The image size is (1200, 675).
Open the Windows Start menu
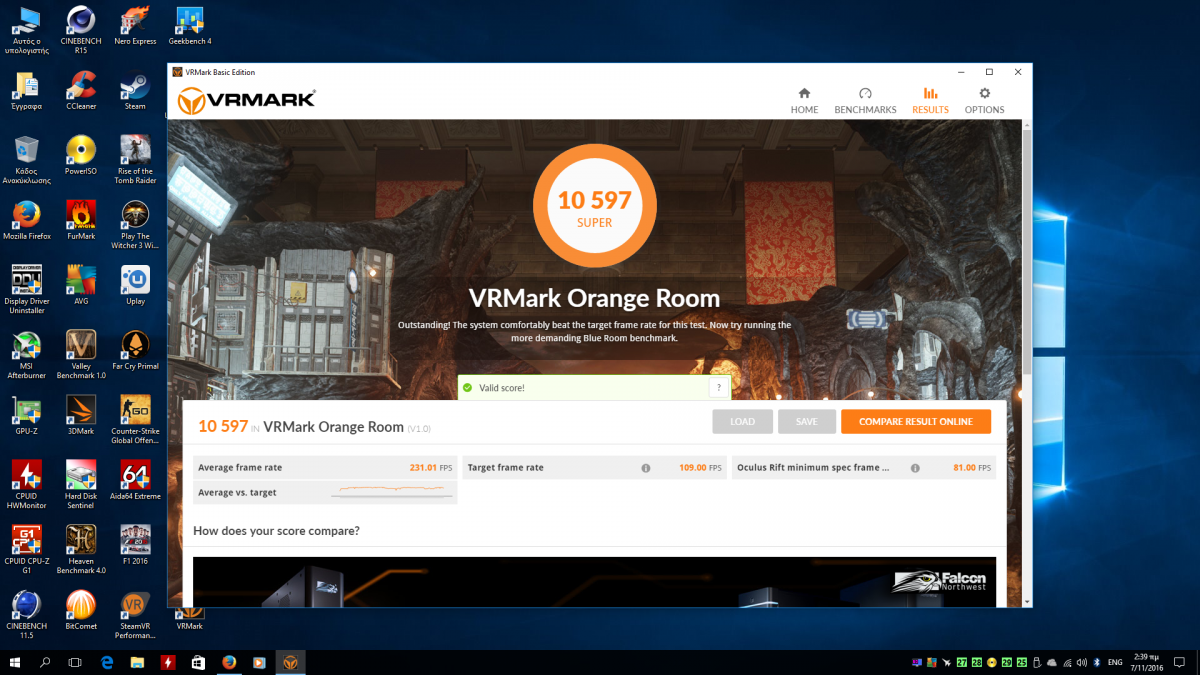point(15,662)
